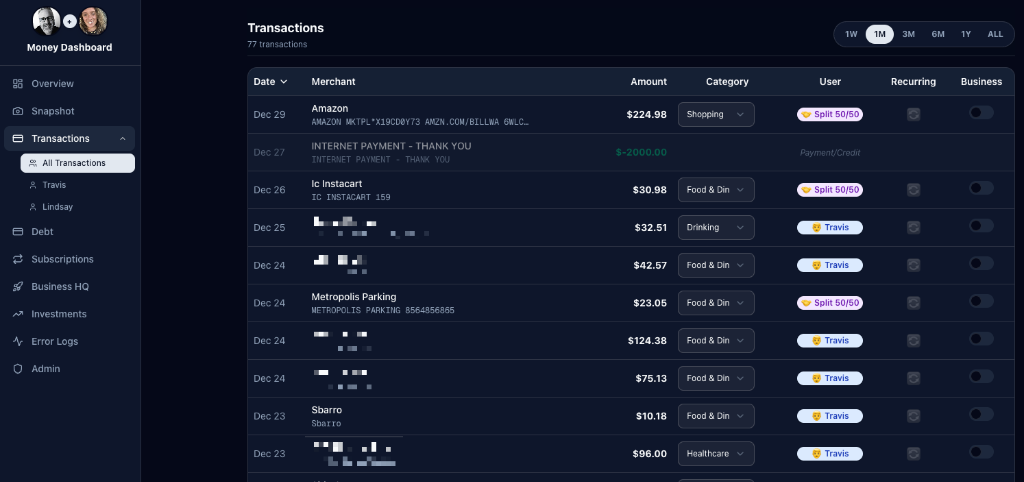Open category dropdown for Metropolis Parking

[716, 302]
